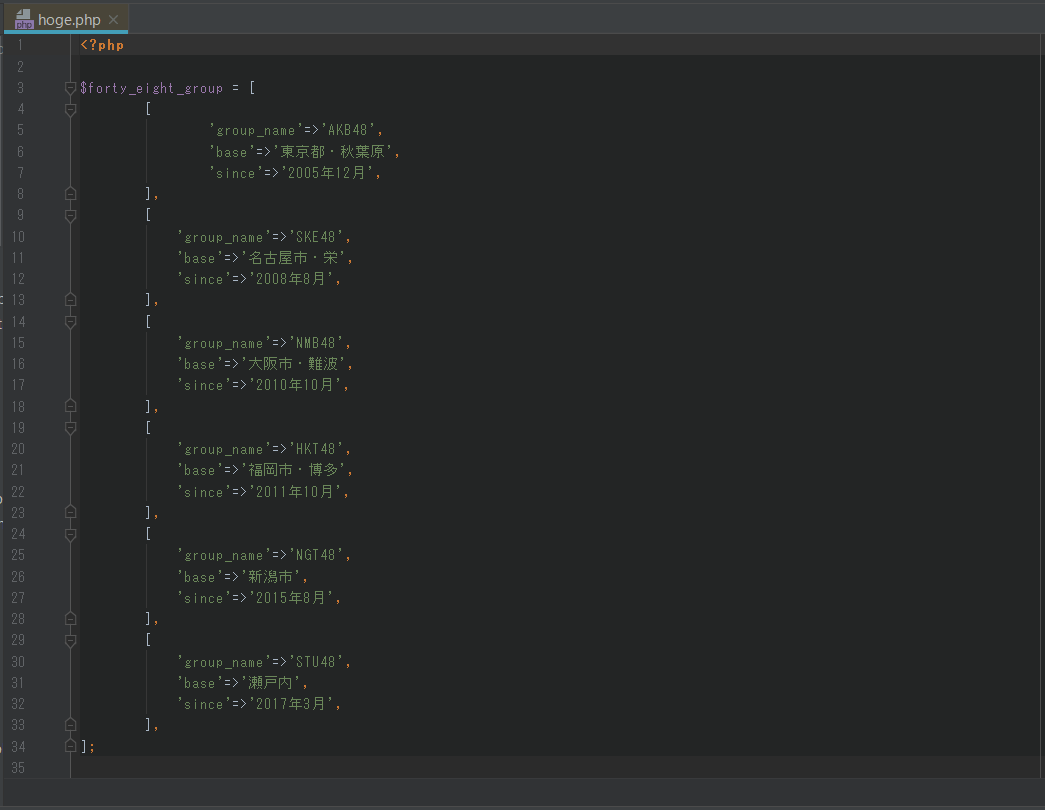Click the '2010年10月' string
Image resolution: width=1045 pixels, height=810 pixels.
click(x=295, y=385)
